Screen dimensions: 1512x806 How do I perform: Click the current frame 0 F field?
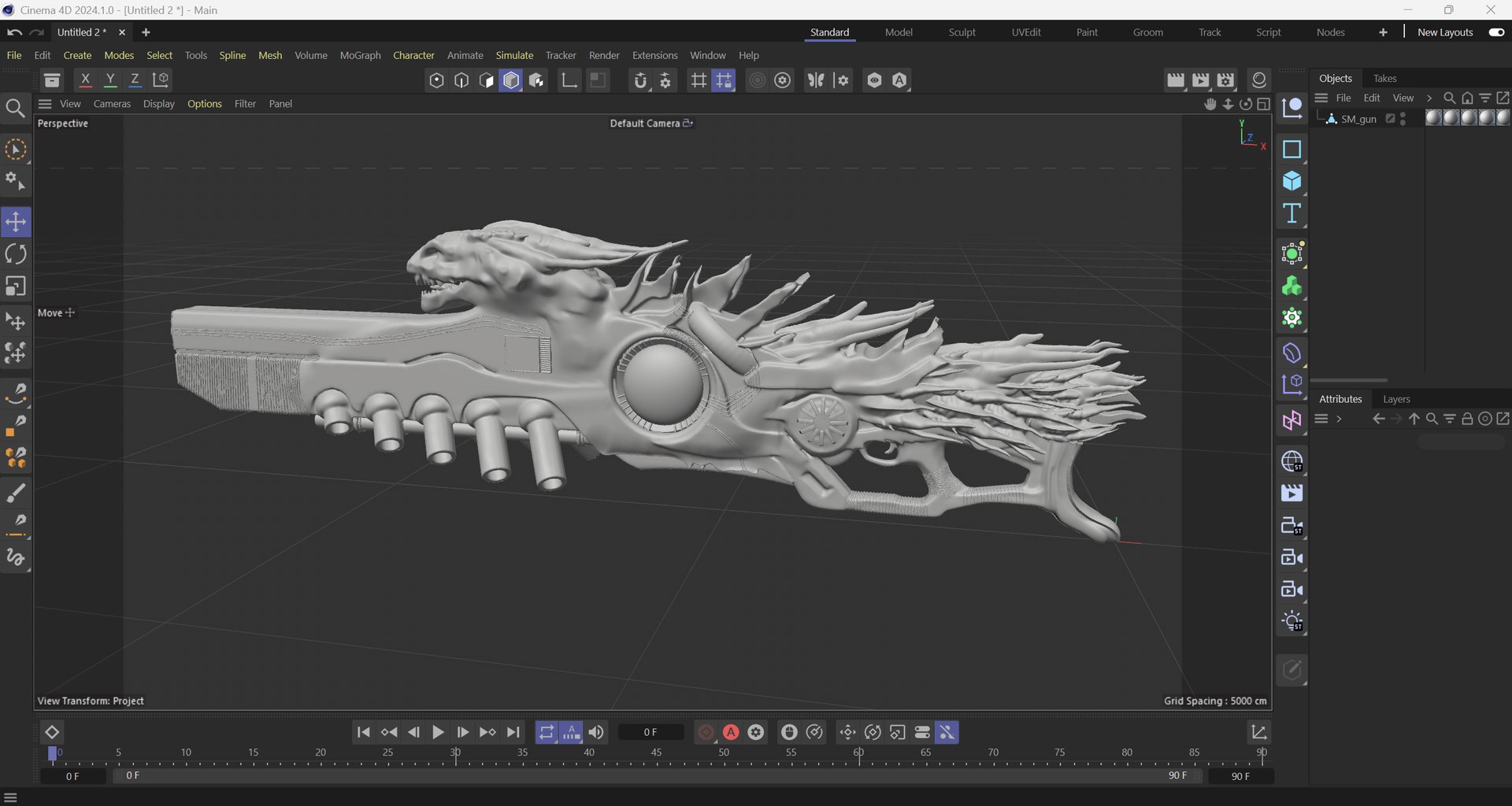(650, 732)
